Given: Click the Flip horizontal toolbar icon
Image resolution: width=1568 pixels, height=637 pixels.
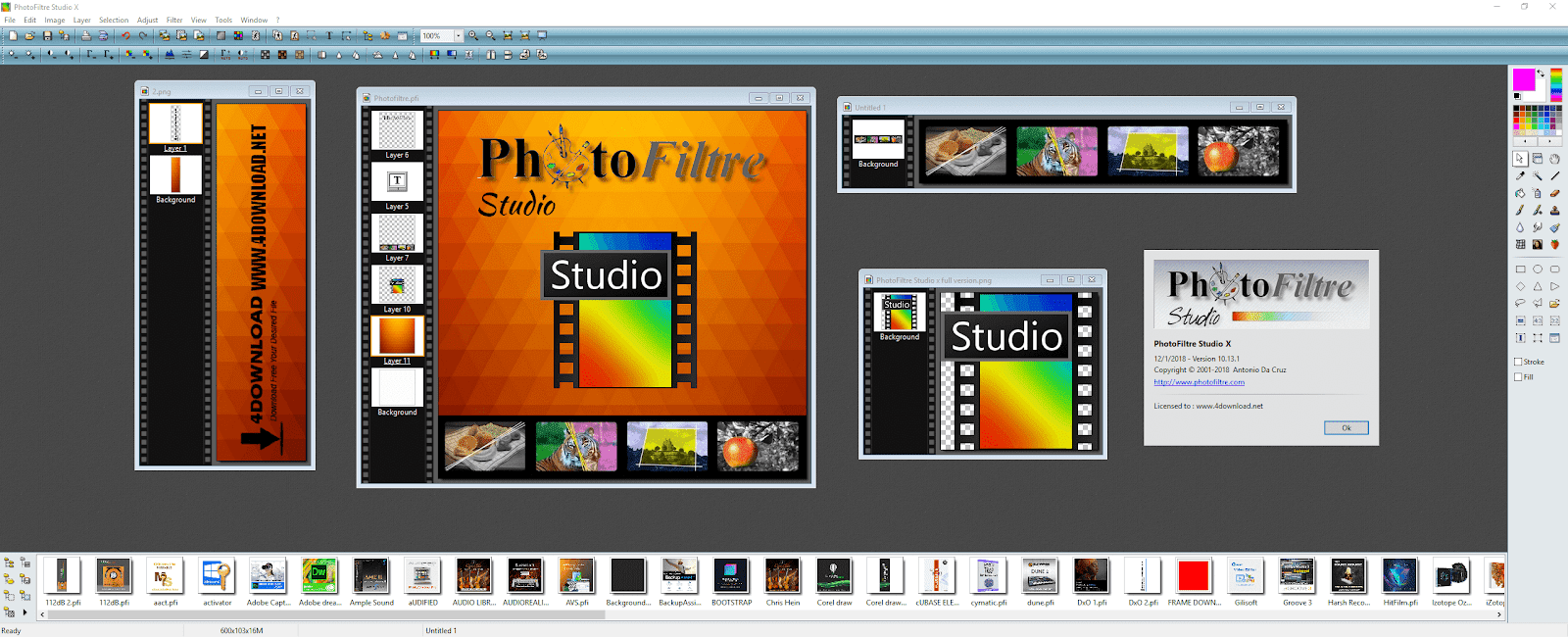Looking at the screenshot, I should coord(490,54).
